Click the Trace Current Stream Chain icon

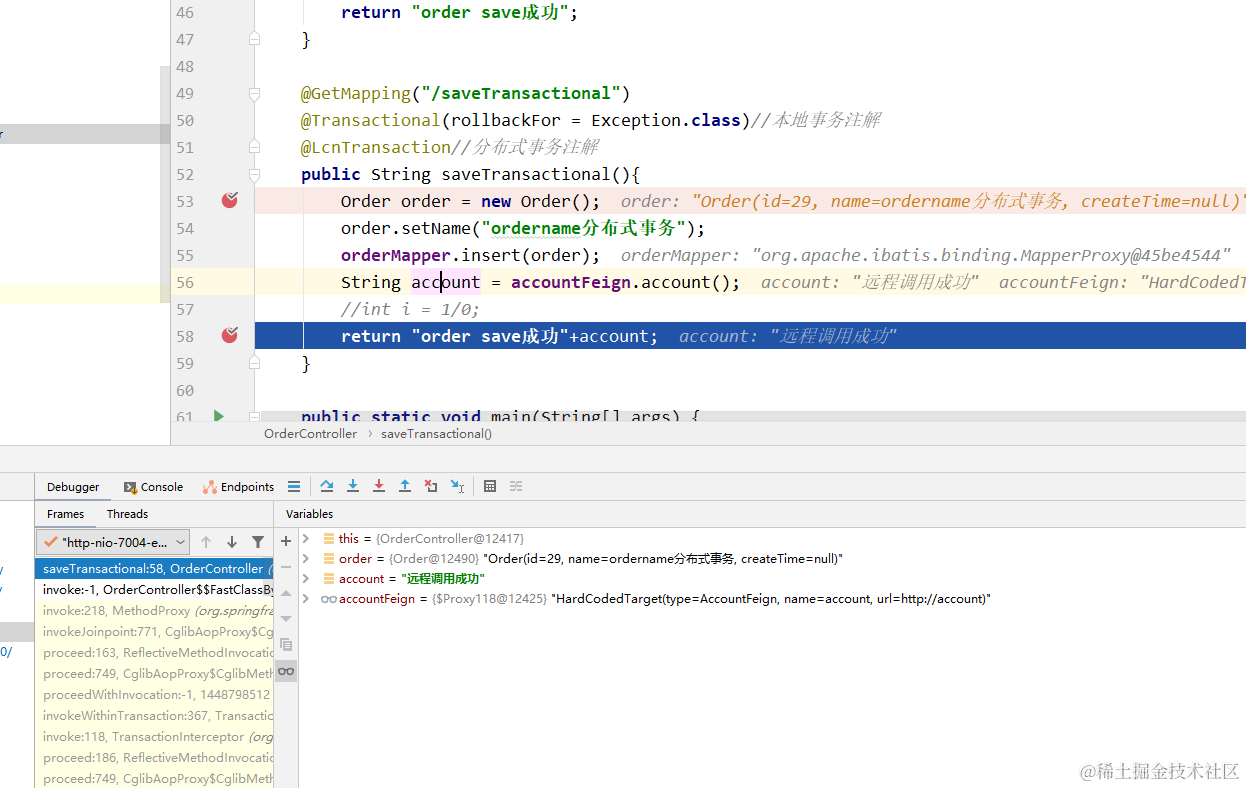click(516, 486)
